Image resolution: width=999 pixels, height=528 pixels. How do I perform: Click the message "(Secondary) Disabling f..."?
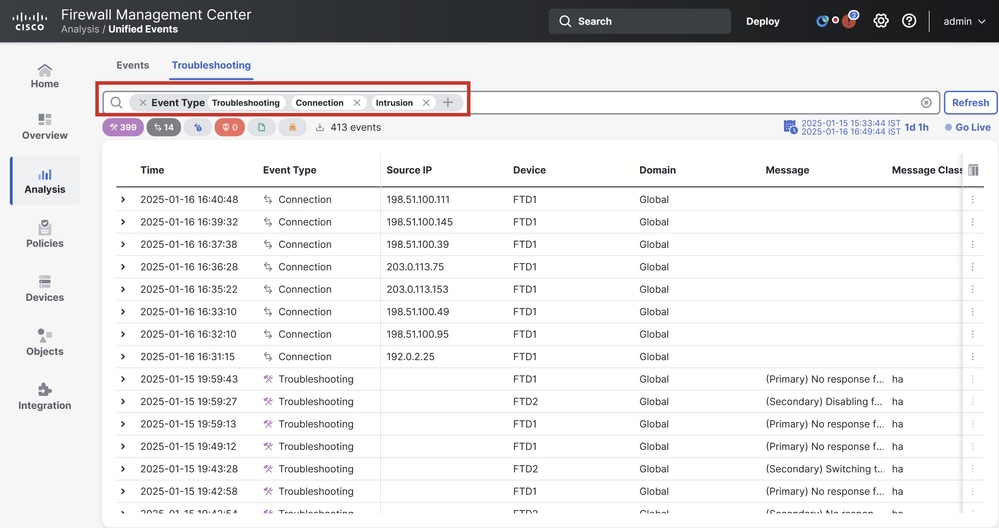pos(824,401)
